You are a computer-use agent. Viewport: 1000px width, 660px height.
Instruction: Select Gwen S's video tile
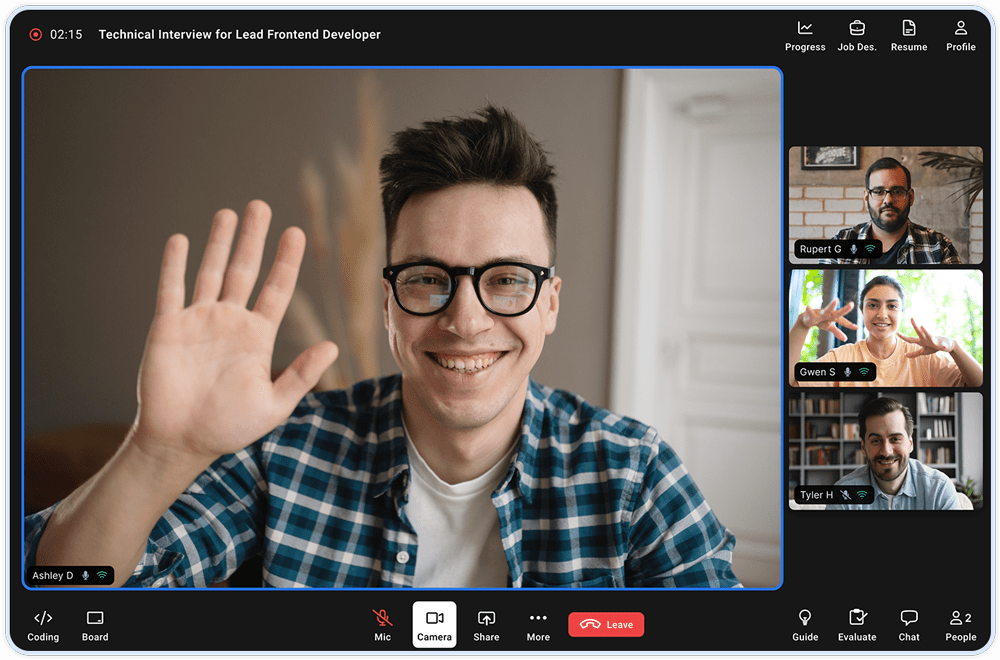885,327
